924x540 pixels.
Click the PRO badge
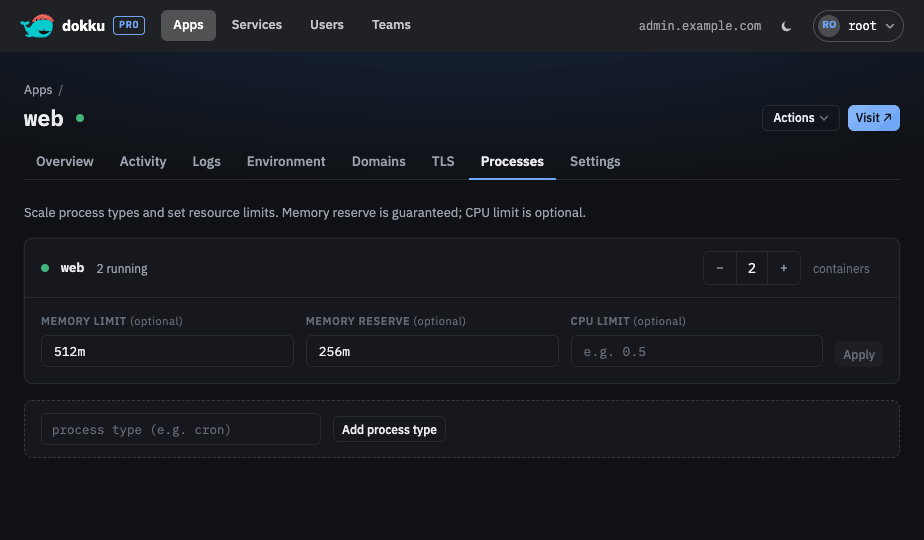click(129, 25)
